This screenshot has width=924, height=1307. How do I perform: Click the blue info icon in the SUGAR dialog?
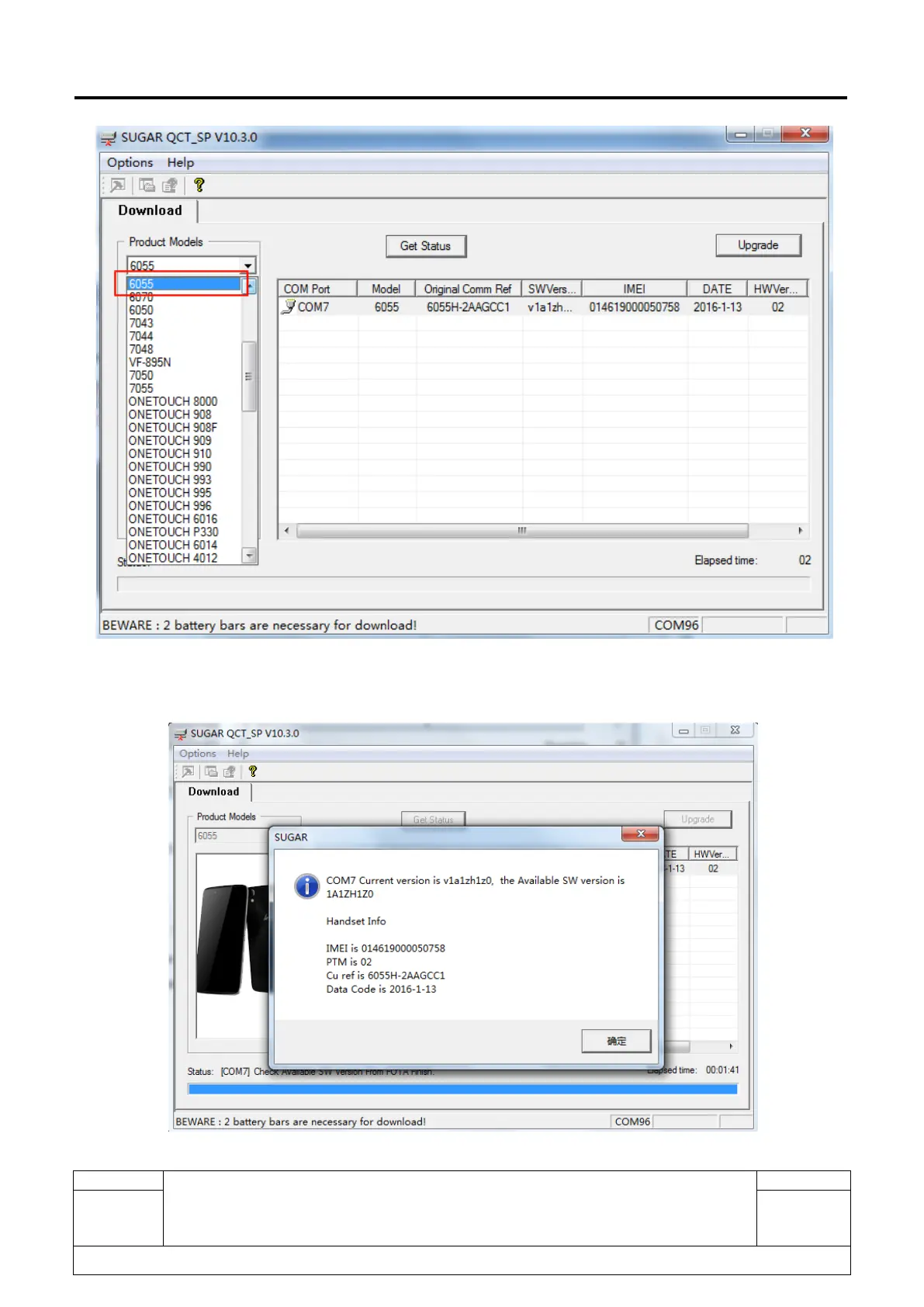307,886
